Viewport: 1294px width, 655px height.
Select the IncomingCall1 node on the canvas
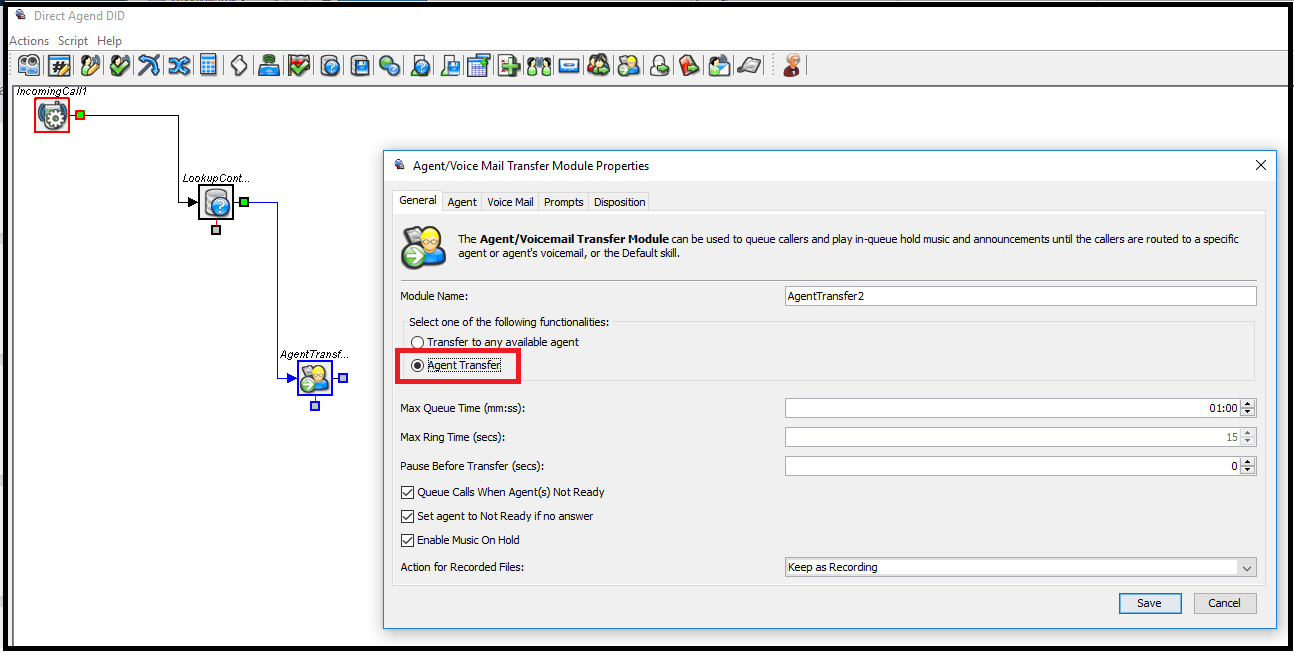pyautogui.click(x=52, y=116)
